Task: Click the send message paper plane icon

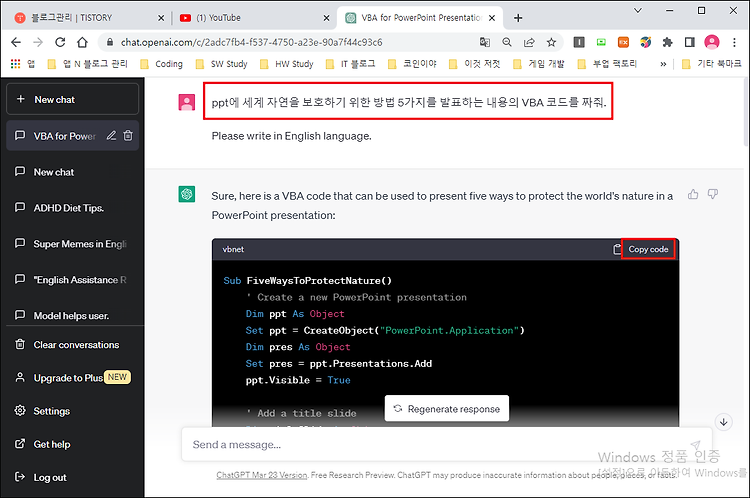Action: [695, 445]
